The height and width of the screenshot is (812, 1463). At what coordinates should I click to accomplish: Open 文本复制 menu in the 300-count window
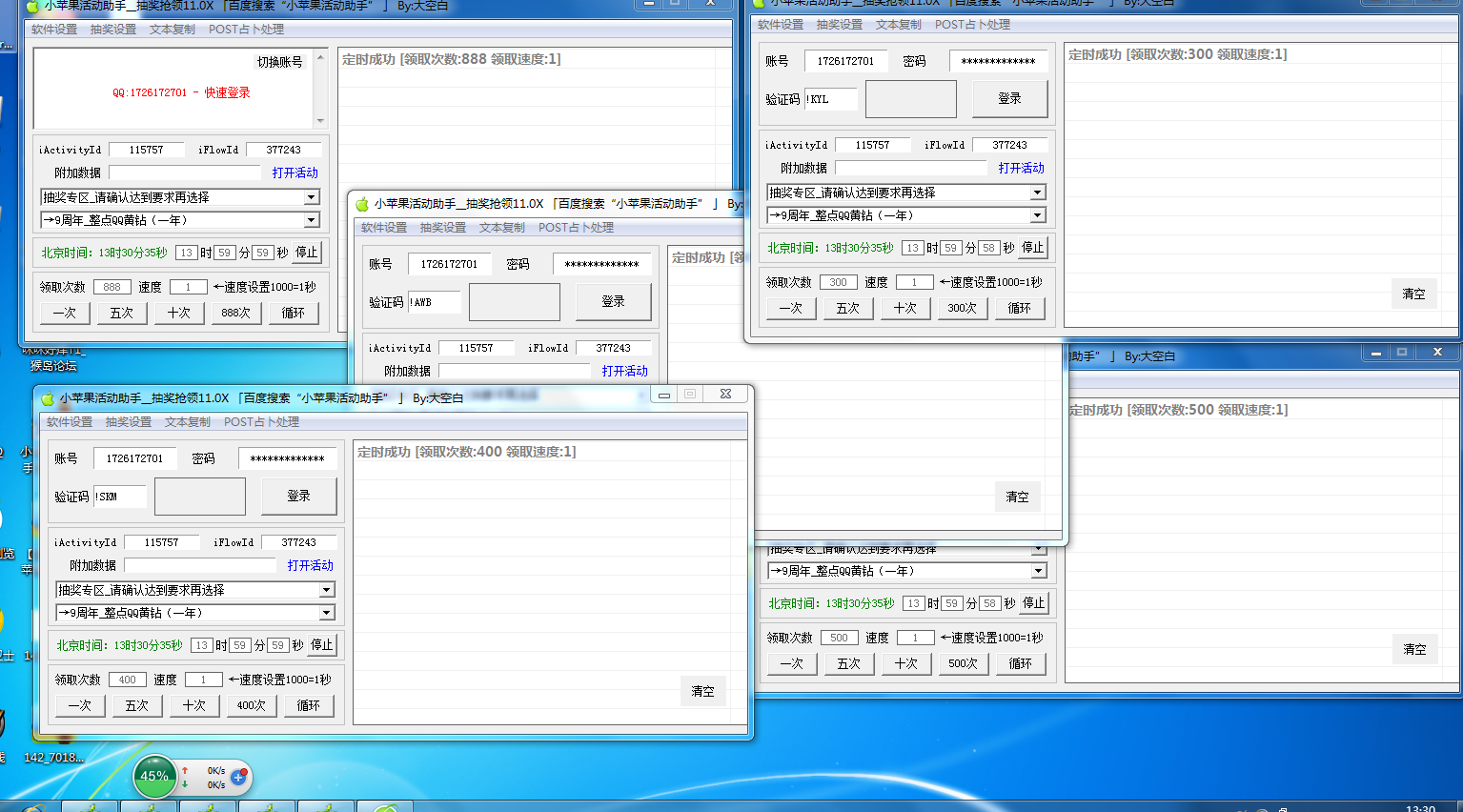point(899,25)
